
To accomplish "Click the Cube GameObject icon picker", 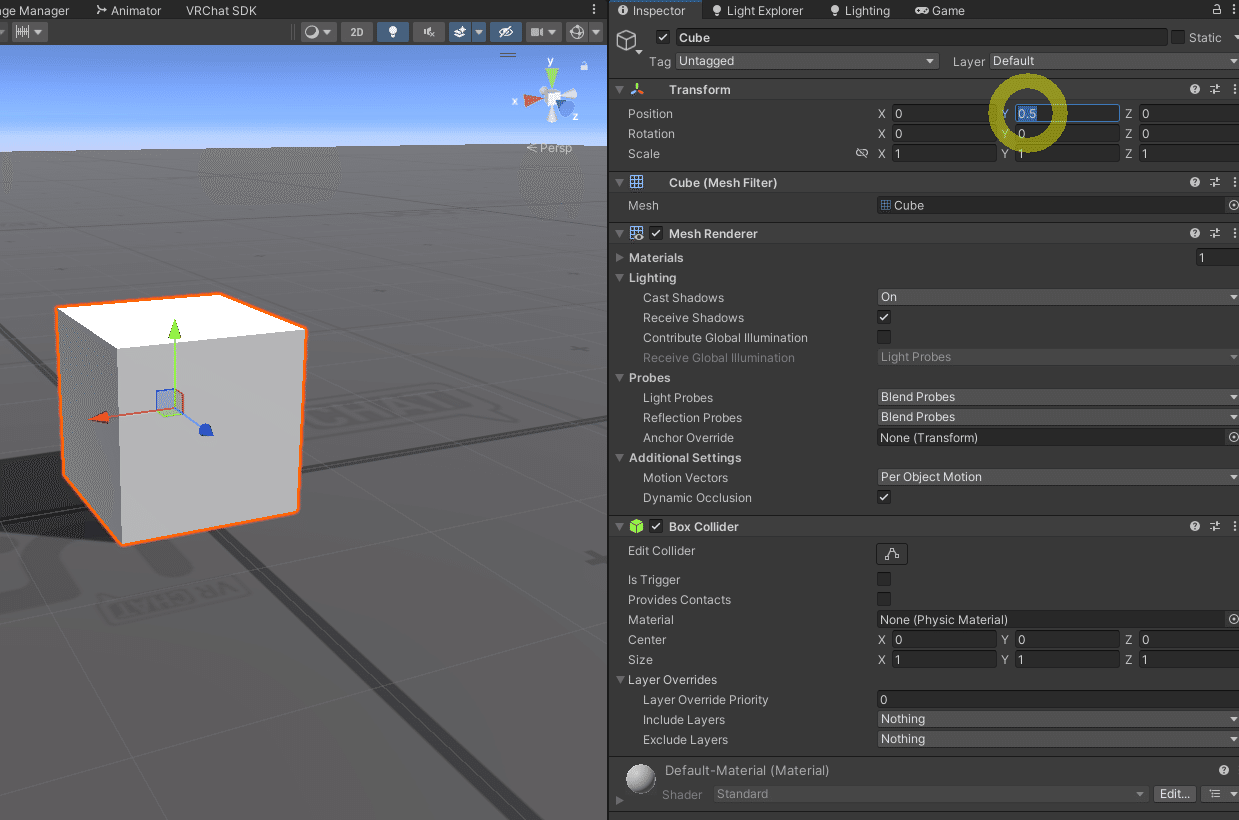I will pos(627,42).
